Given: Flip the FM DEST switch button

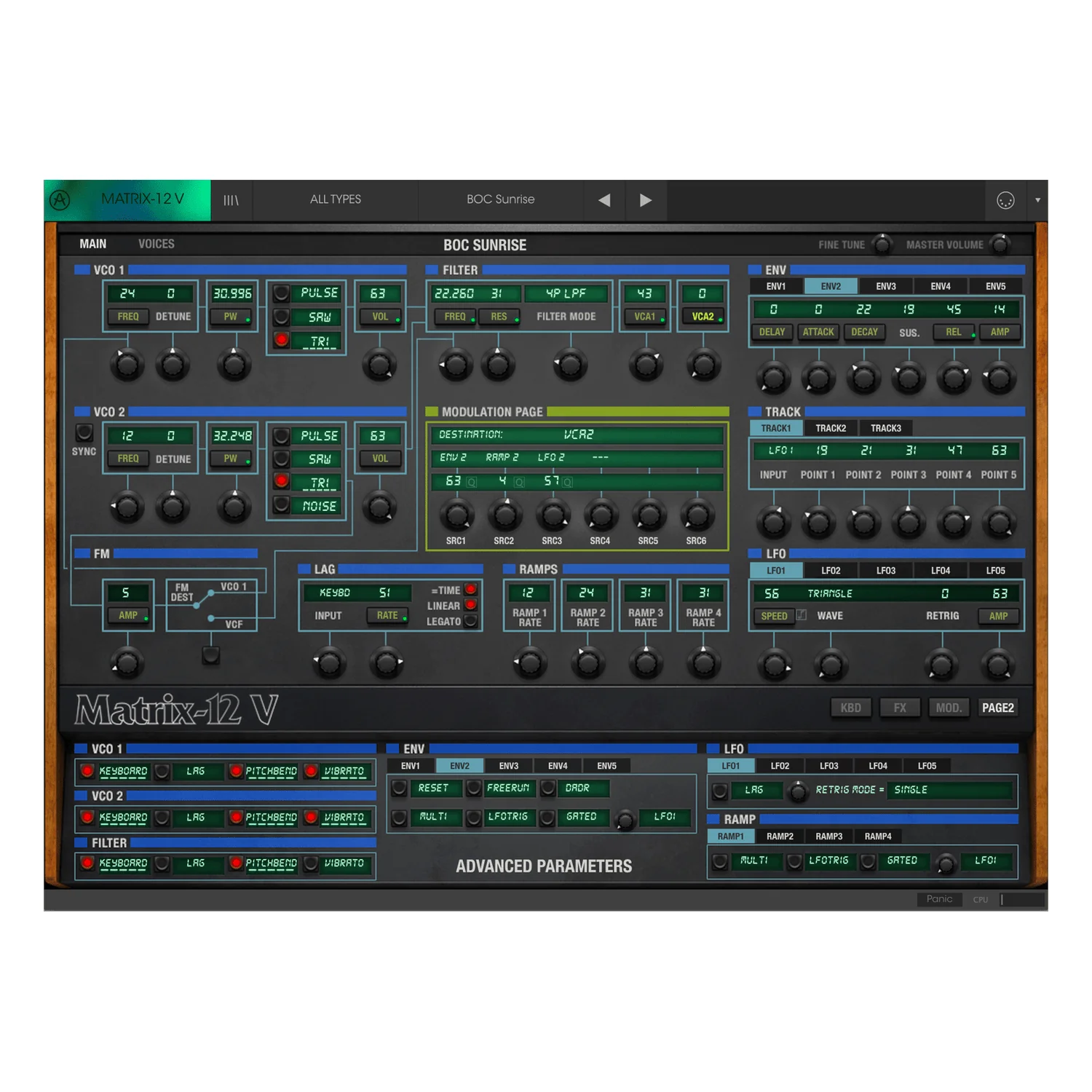Looking at the screenshot, I should [x=211, y=655].
